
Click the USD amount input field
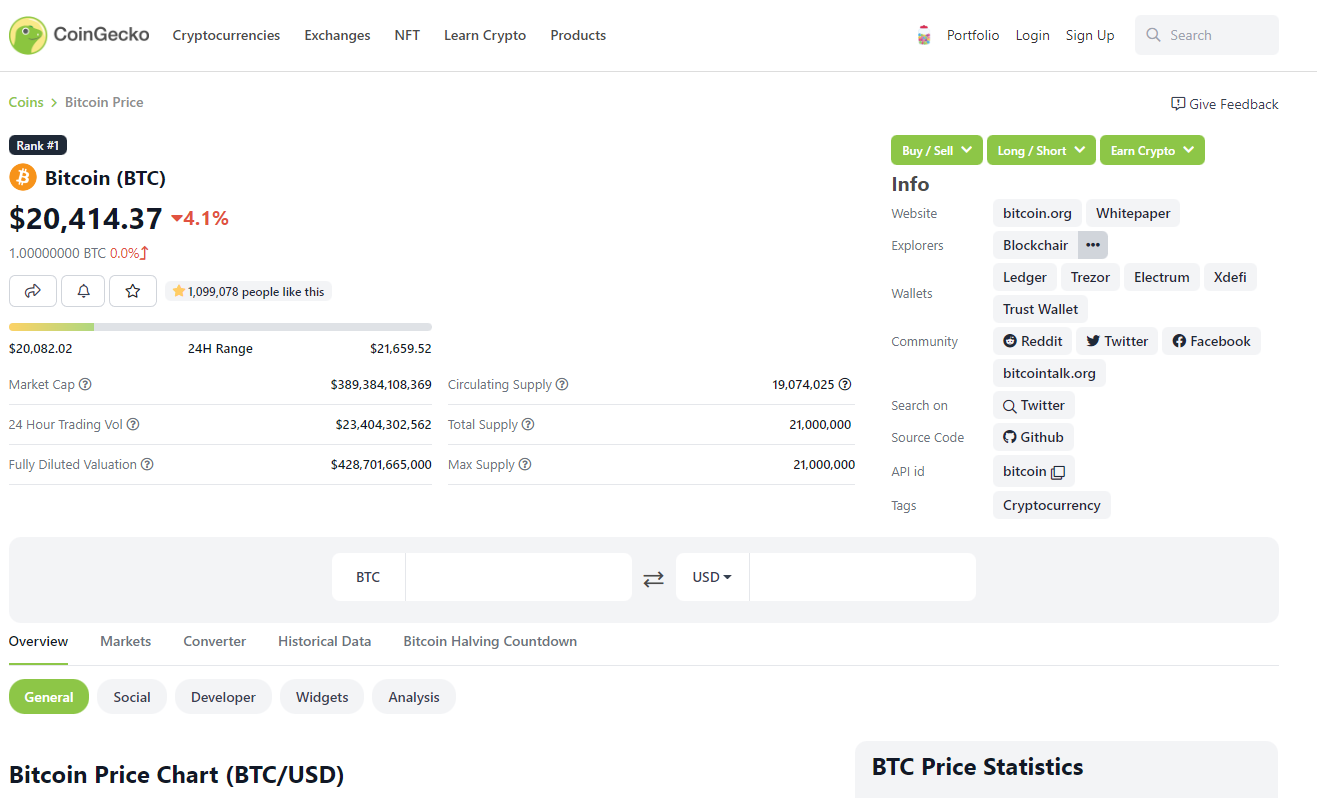pyautogui.click(x=863, y=577)
